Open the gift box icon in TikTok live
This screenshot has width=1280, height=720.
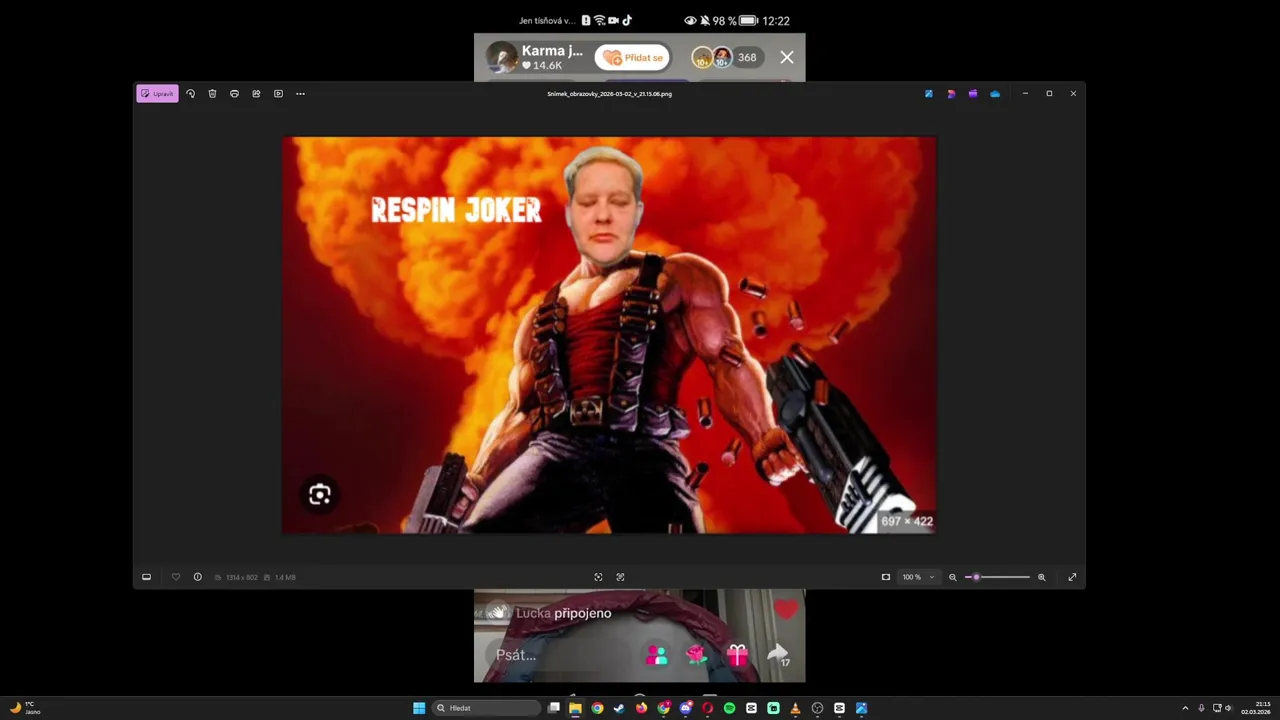coord(737,655)
